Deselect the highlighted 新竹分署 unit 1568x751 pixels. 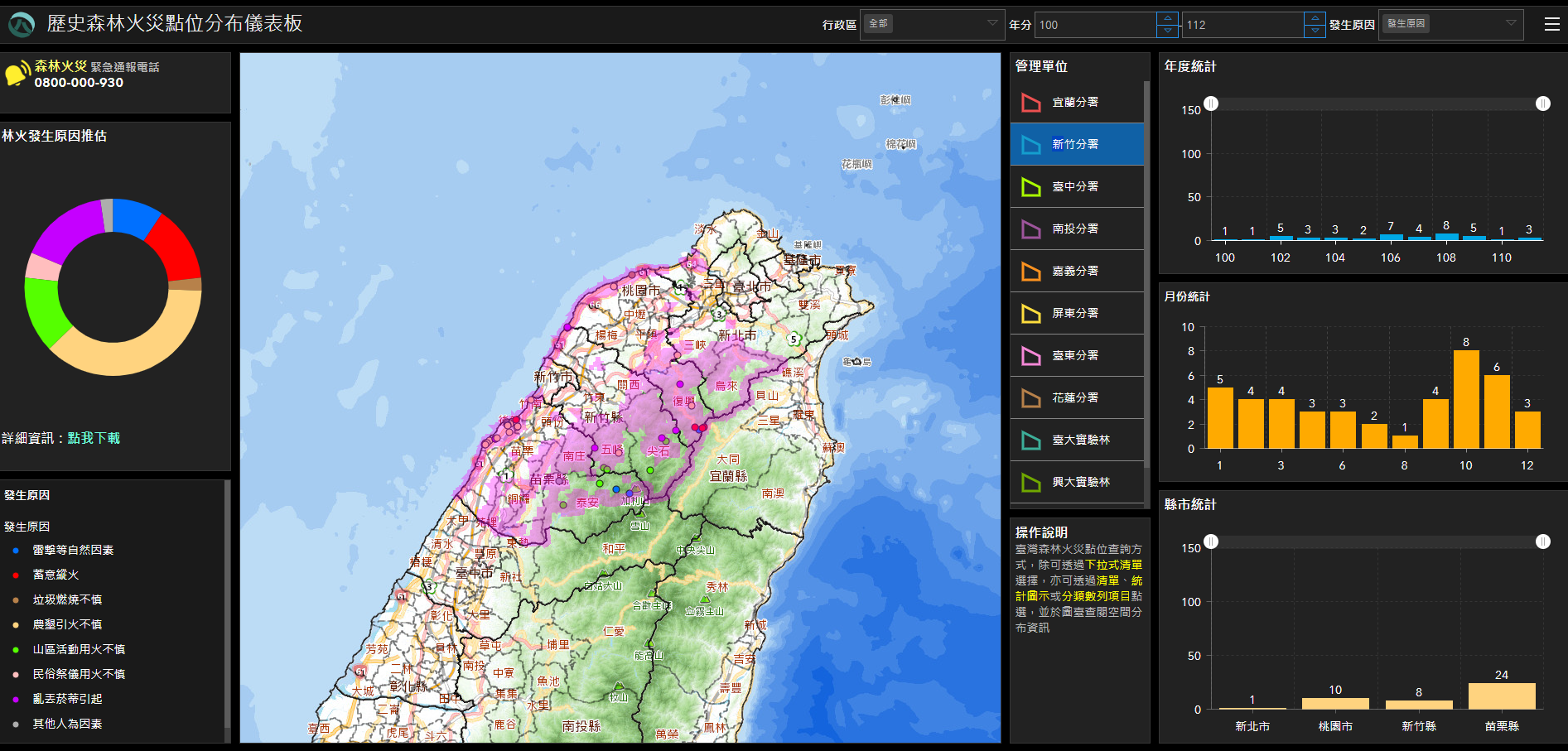1076,144
